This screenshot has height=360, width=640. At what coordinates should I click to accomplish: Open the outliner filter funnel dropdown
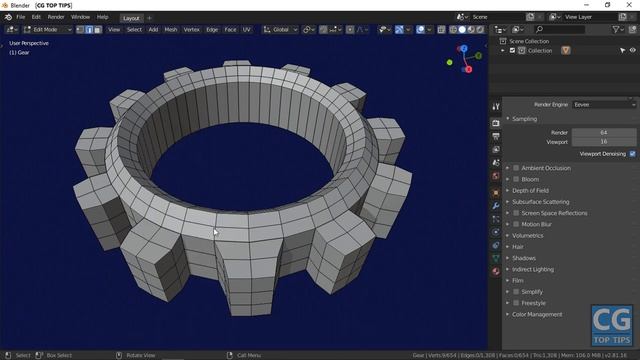[618, 29]
